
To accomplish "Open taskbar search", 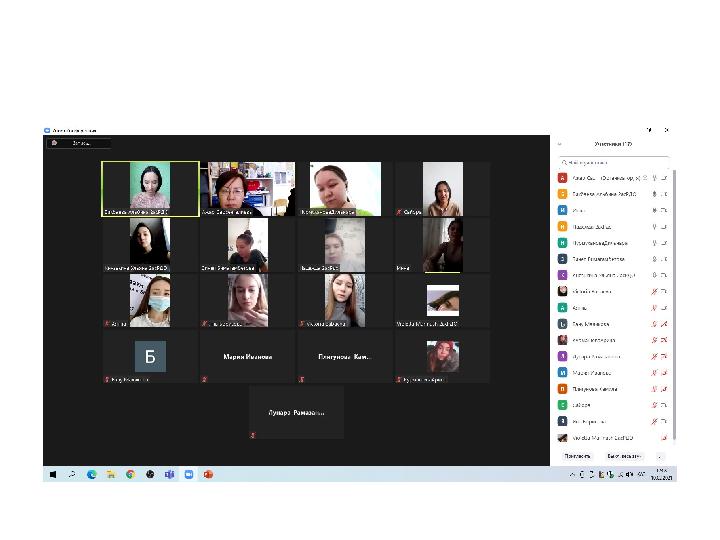I will (72, 474).
